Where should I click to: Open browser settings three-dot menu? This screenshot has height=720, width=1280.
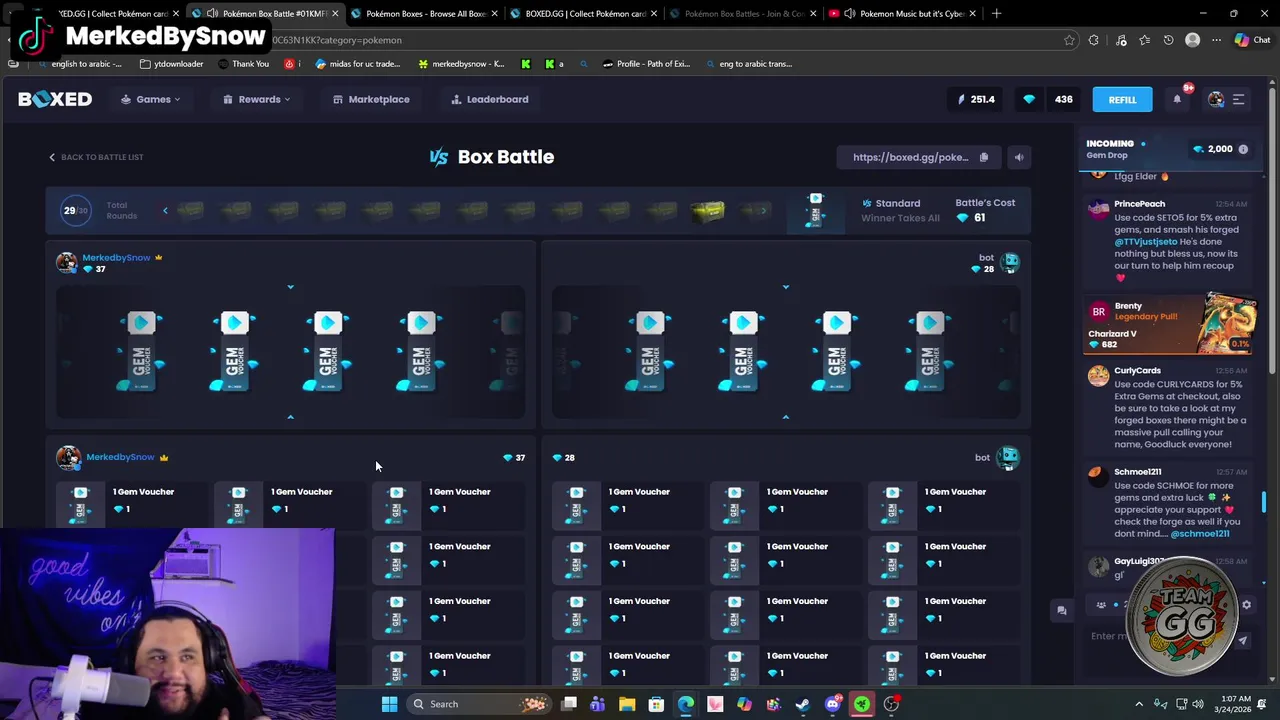coord(1216,40)
